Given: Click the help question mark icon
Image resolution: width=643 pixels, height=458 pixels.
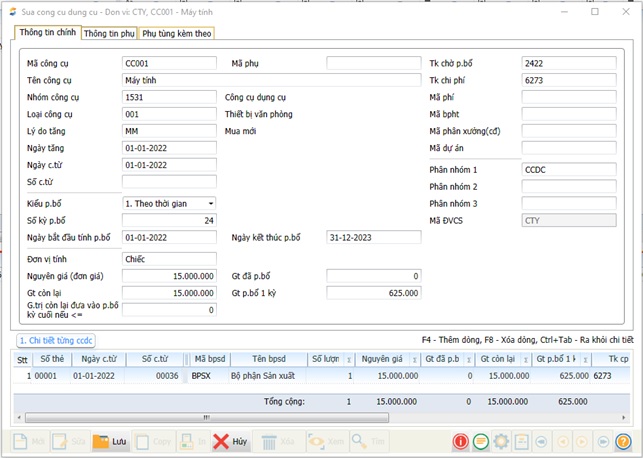Looking at the screenshot, I should [x=623, y=441].
